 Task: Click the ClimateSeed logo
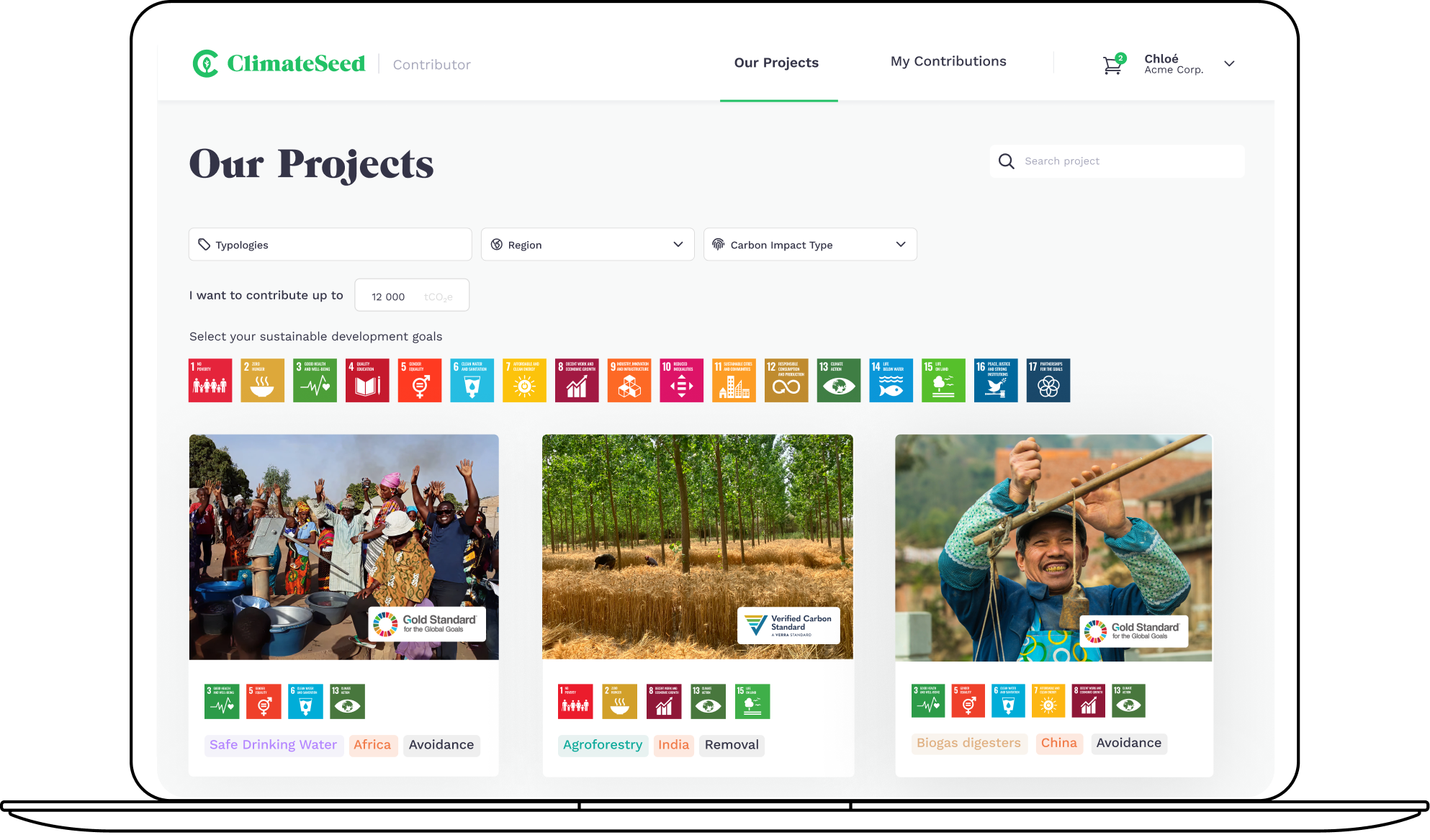coord(279,63)
